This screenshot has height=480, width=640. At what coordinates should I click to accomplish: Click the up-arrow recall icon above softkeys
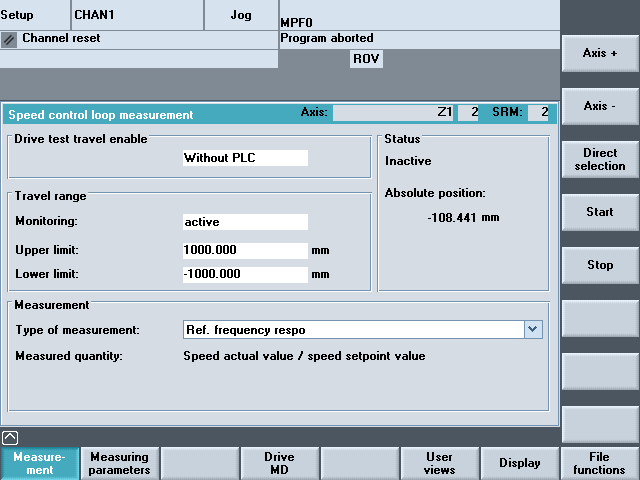pos(10,438)
